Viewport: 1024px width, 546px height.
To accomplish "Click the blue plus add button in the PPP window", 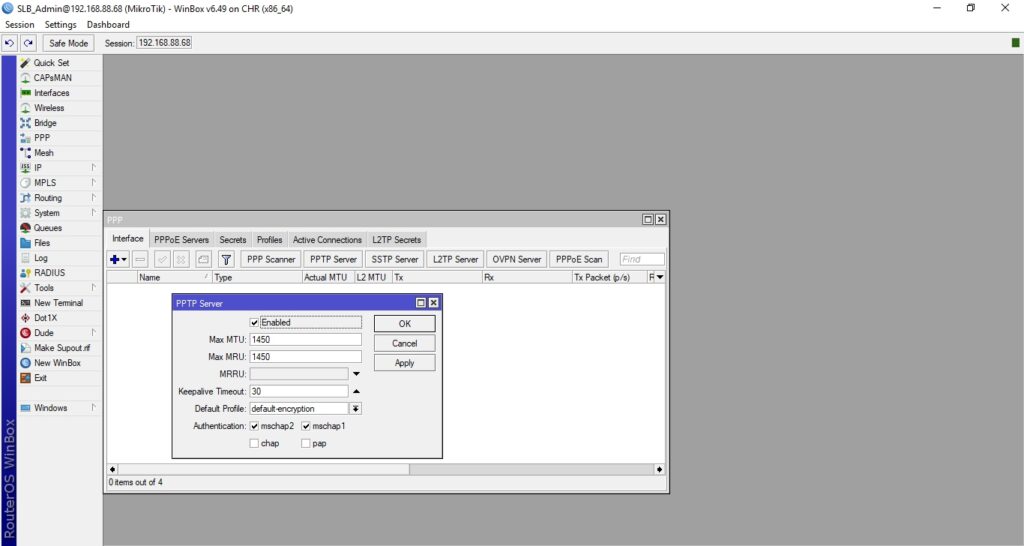I will pyautogui.click(x=118, y=259).
